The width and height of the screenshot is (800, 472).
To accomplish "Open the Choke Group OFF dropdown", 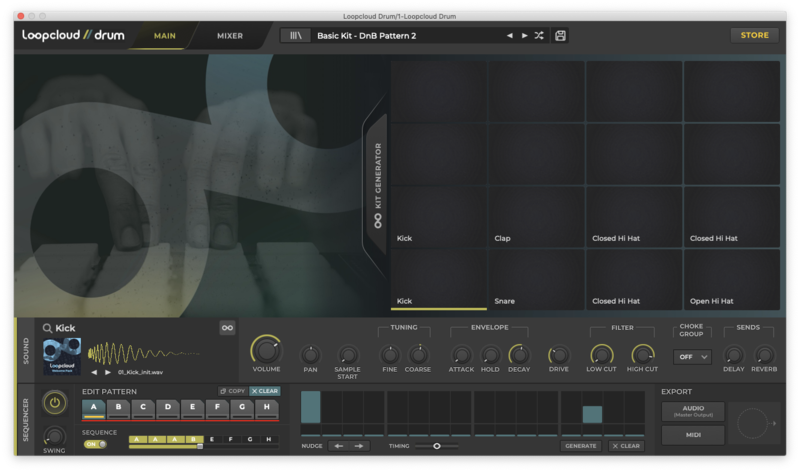I will click(x=692, y=357).
